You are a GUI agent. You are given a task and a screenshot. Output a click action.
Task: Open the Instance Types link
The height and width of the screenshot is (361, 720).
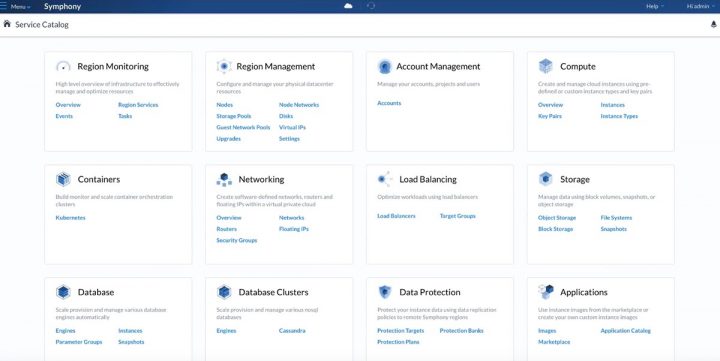click(619, 116)
